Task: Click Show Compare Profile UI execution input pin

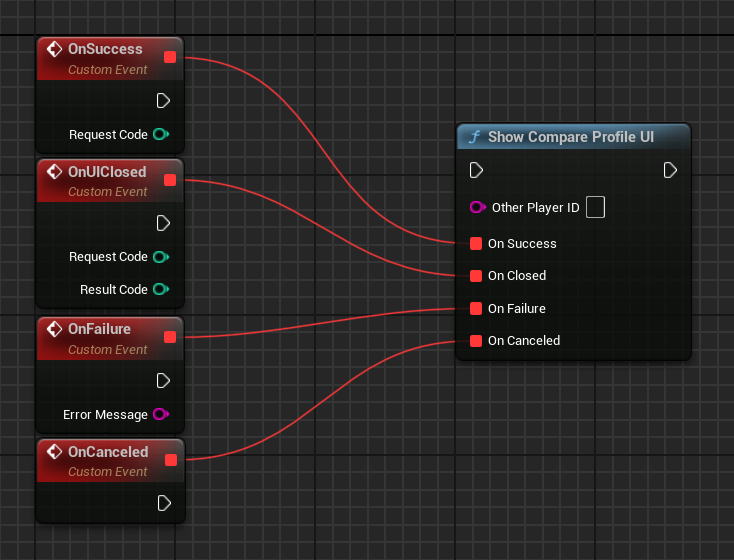Action: [476, 170]
